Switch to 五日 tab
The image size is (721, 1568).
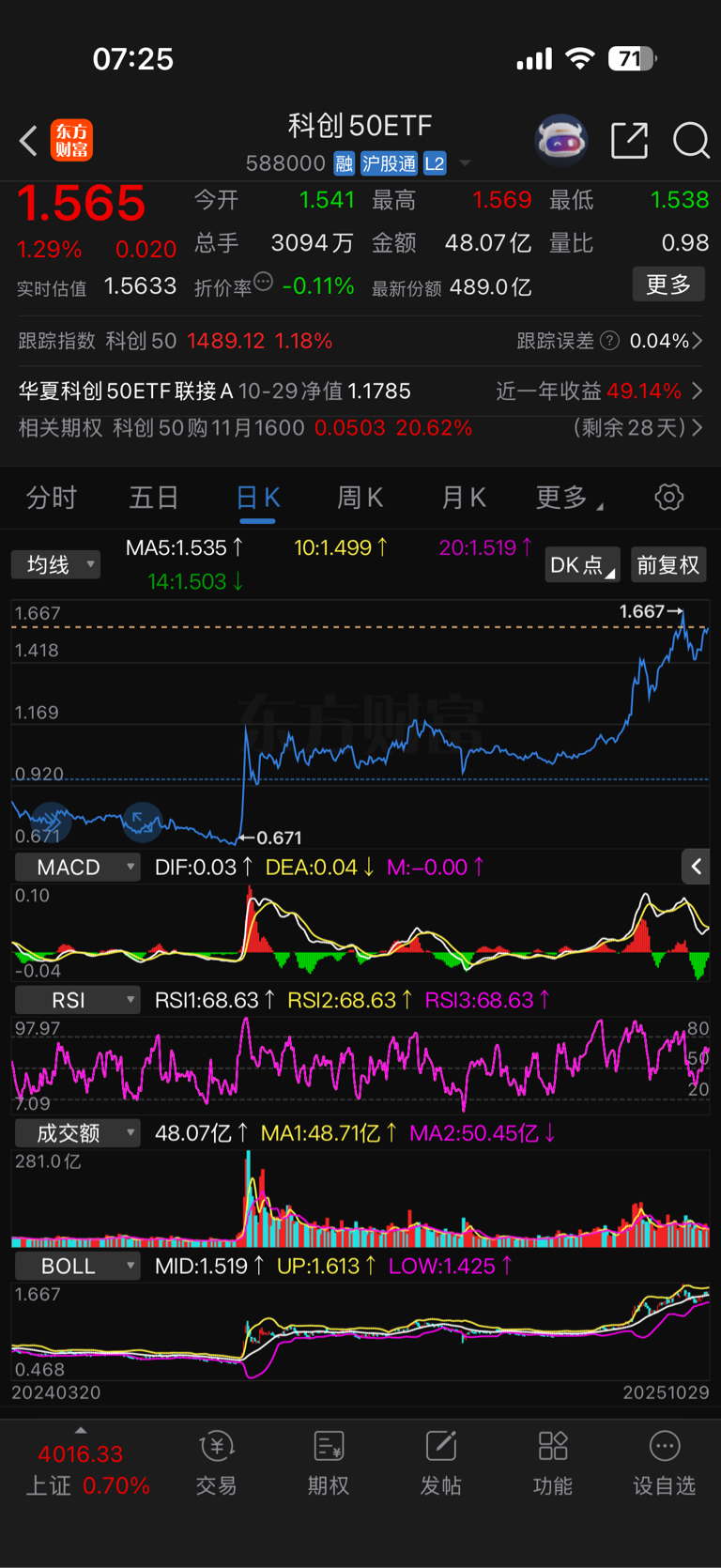click(x=153, y=498)
